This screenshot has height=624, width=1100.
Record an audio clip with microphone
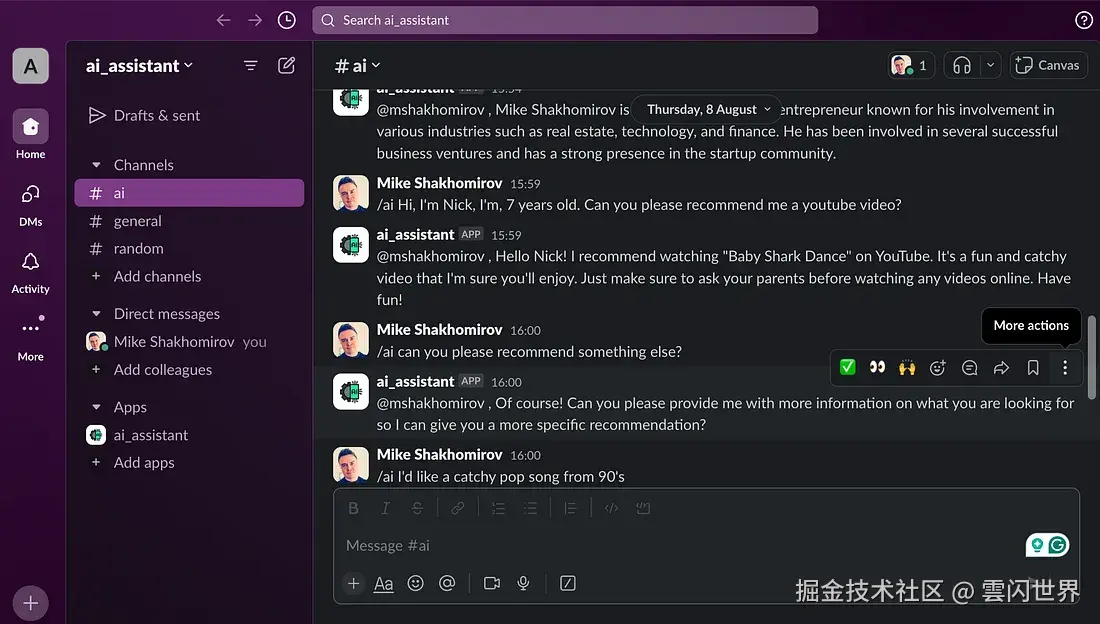(x=523, y=583)
